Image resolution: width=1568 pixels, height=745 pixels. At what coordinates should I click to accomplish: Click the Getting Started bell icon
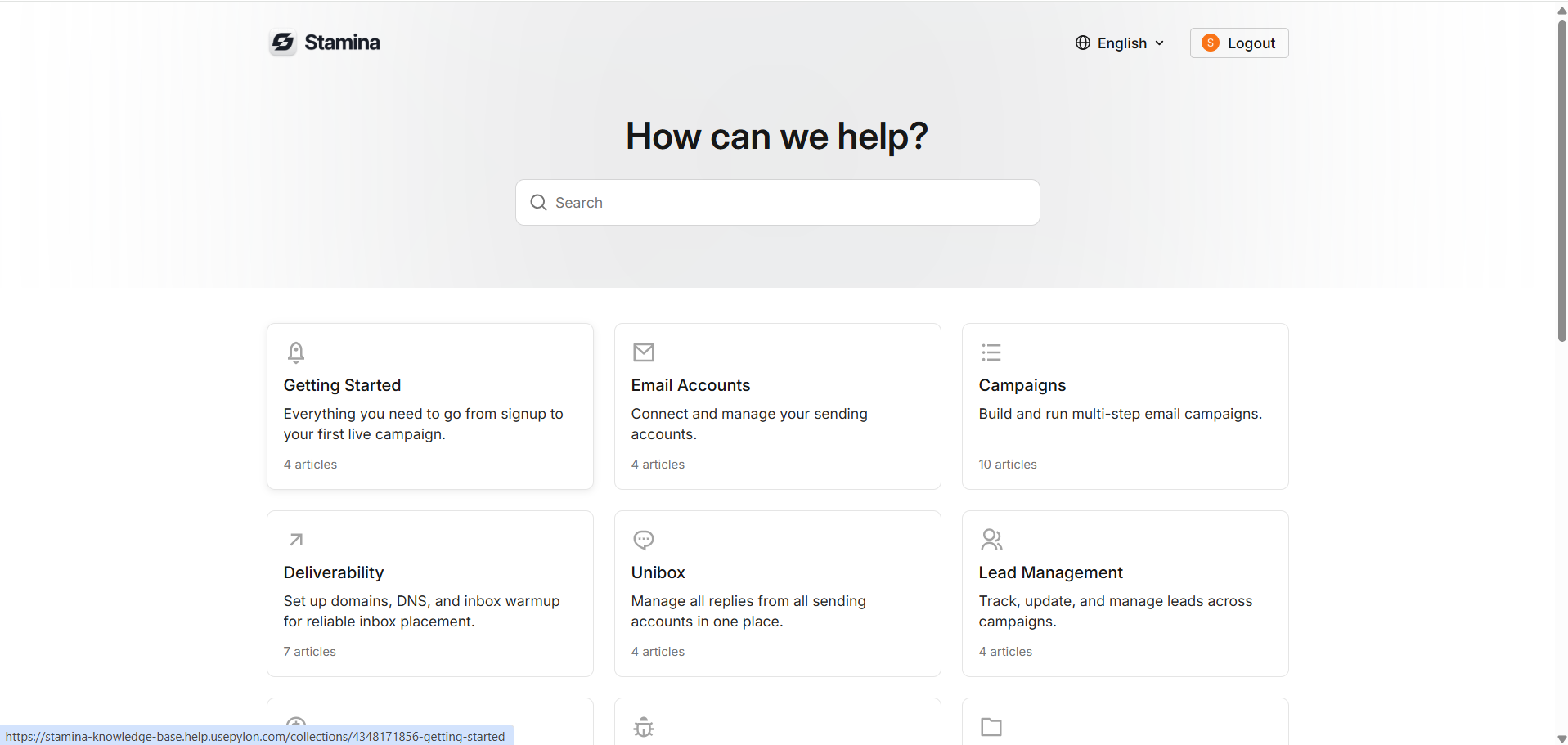click(x=296, y=352)
